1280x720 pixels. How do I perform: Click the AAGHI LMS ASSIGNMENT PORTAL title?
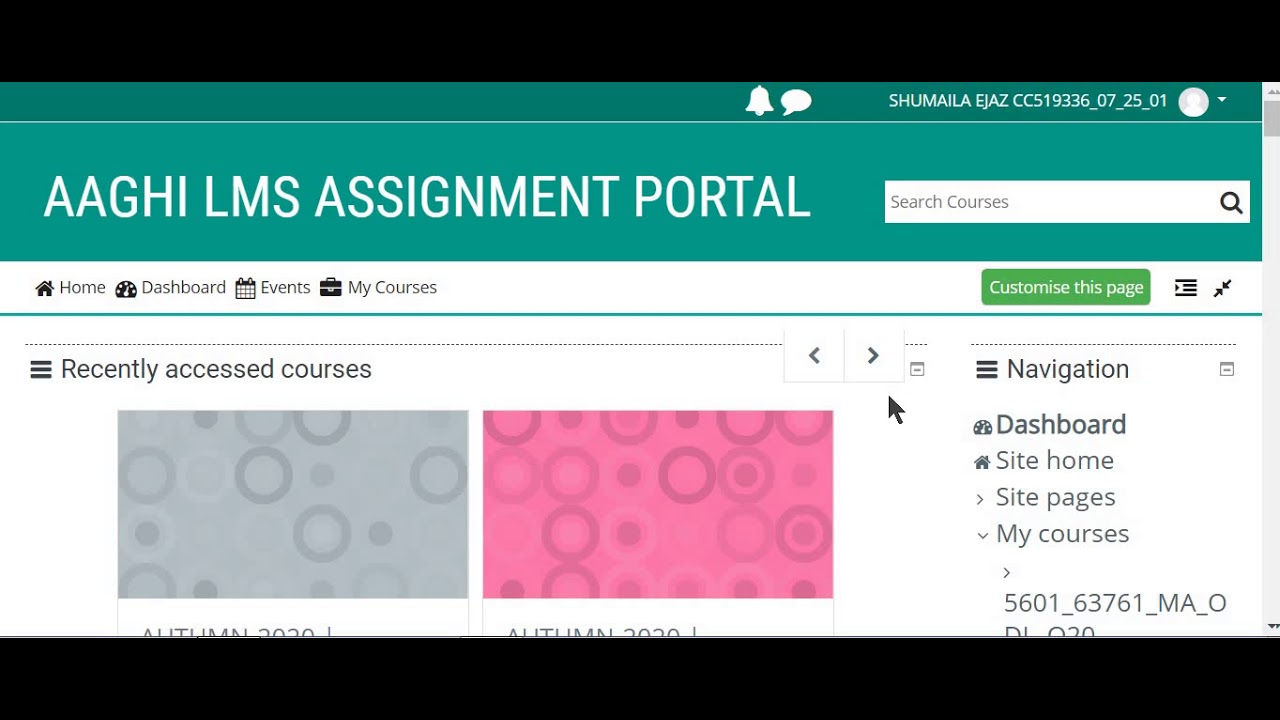pos(427,197)
